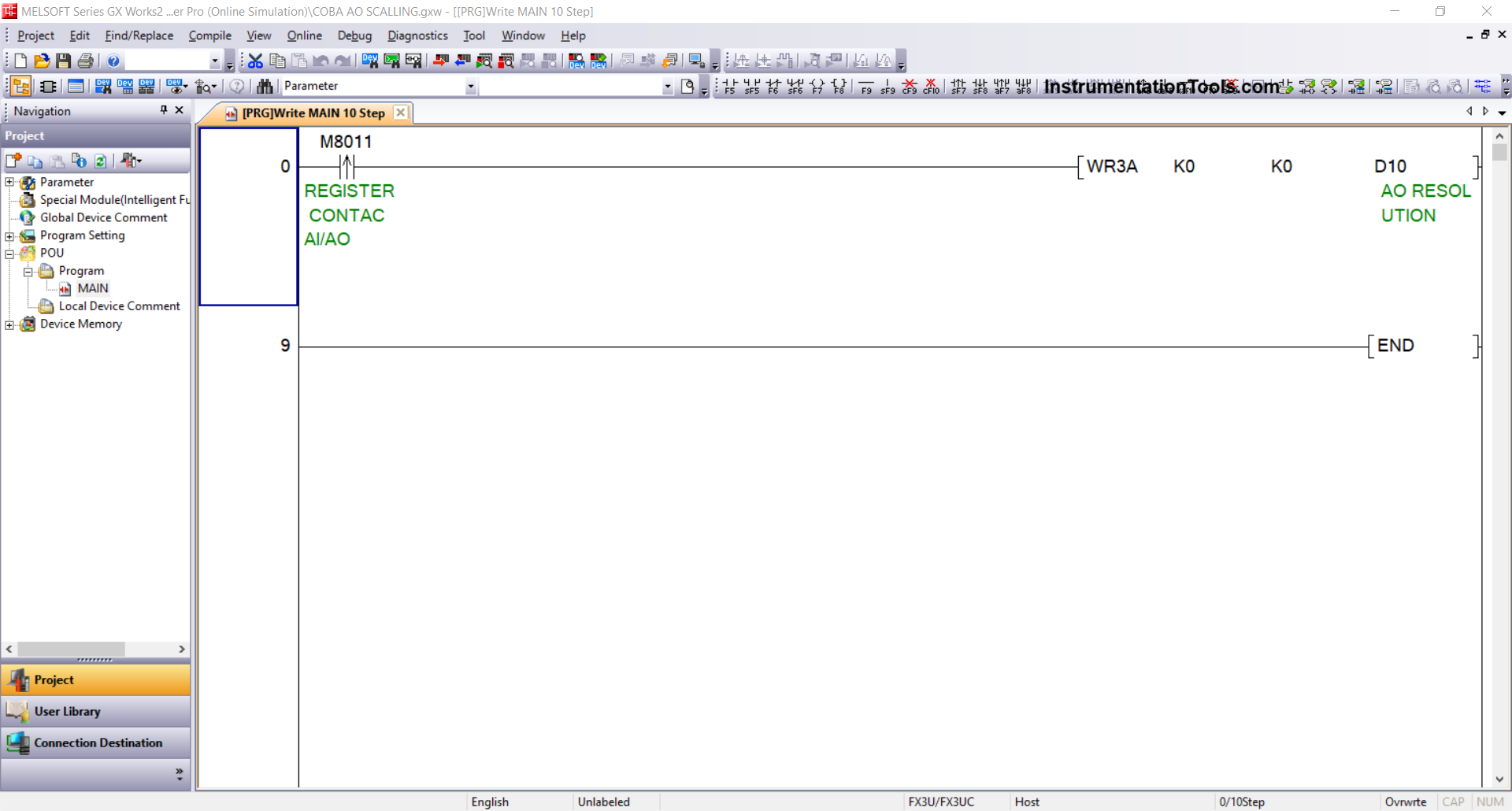
Task: Draw vertical line with sF9 icon
Action: 888,86
